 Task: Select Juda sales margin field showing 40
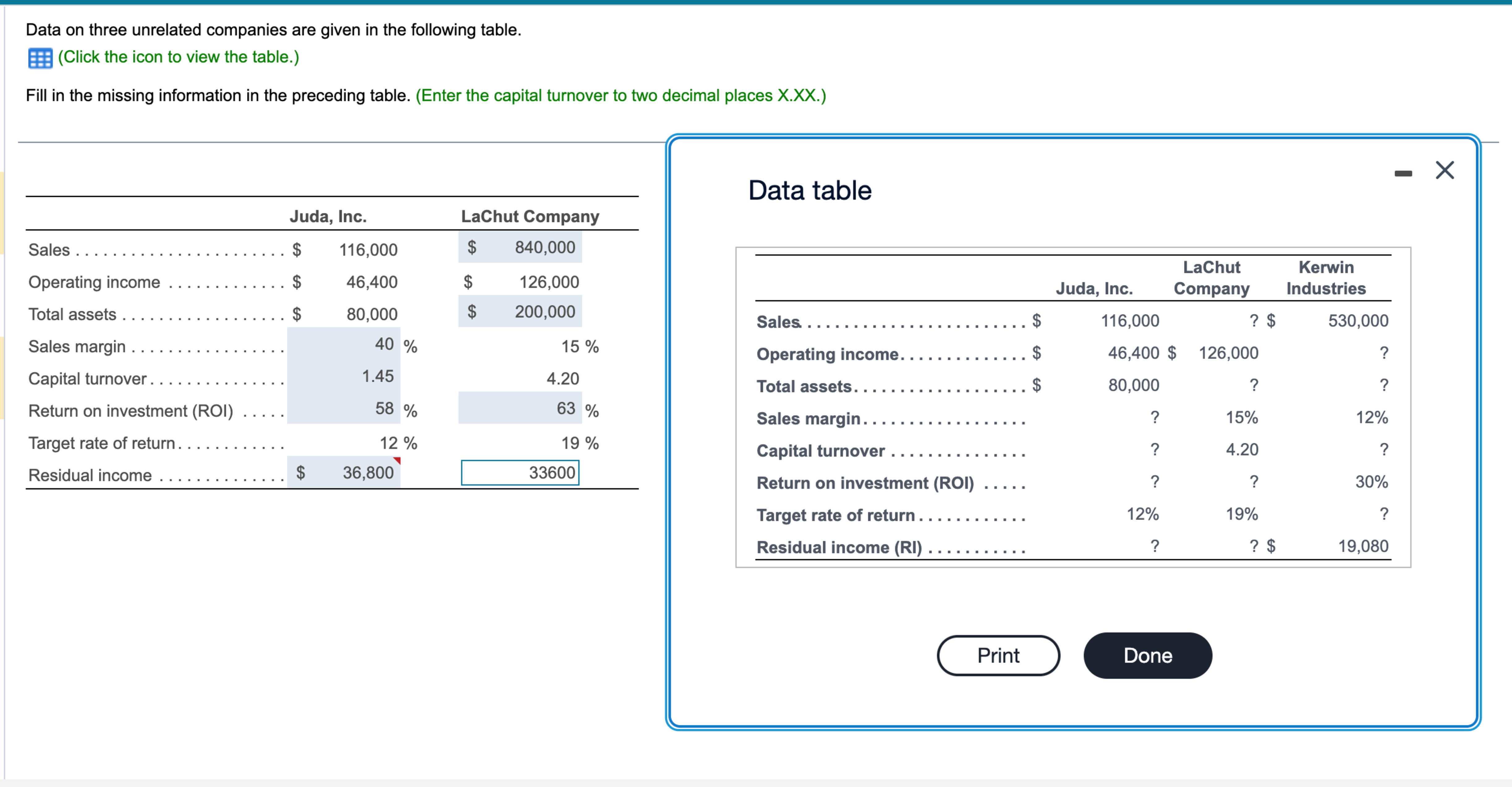coord(343,344)
